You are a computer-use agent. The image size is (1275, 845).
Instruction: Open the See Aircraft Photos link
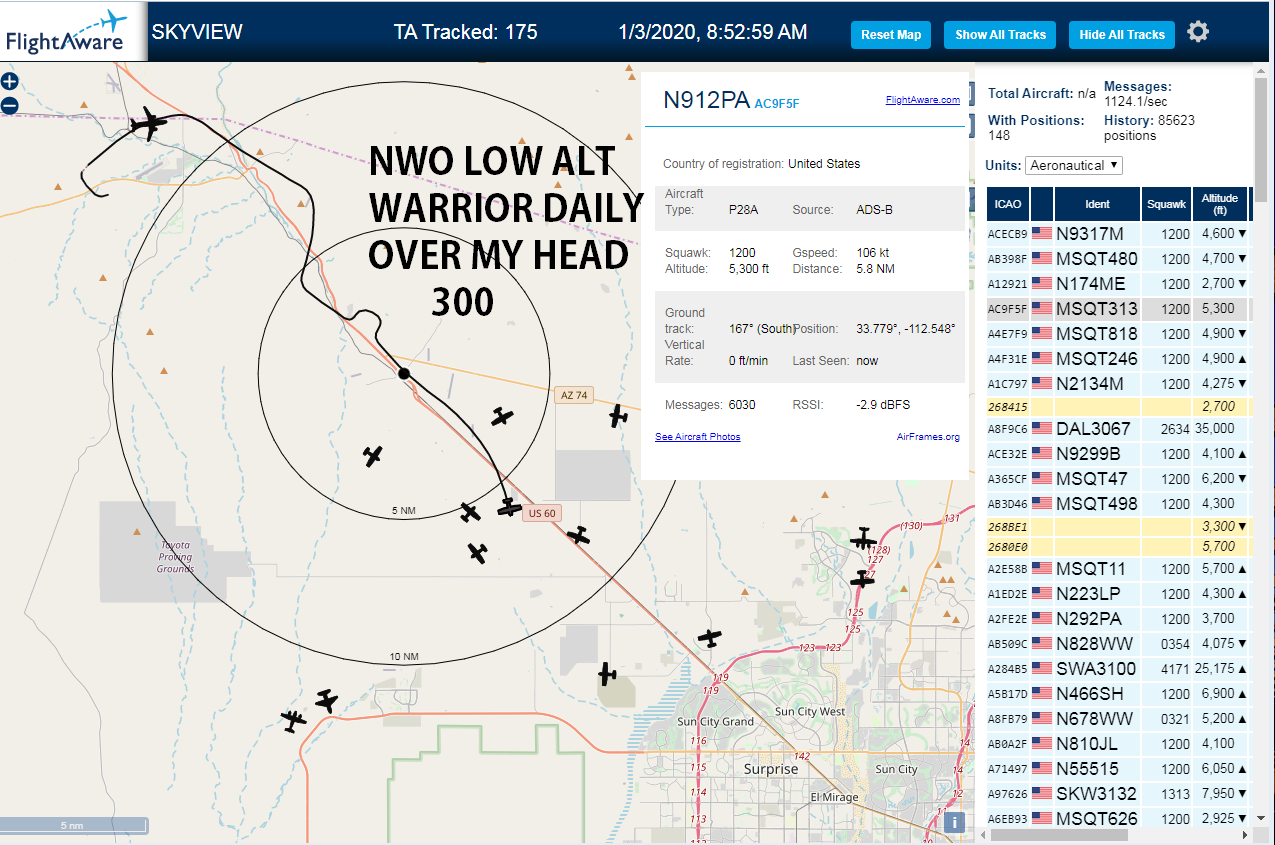pyautogui.click(x=698, y=437)
